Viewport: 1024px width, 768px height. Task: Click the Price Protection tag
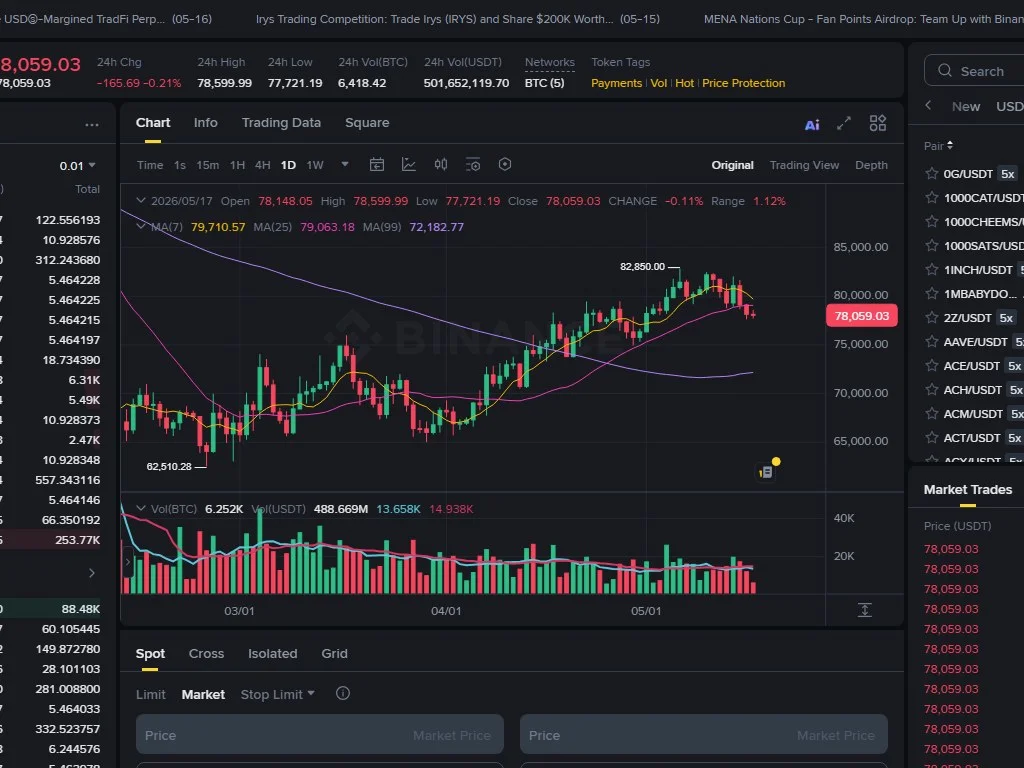[743, 83]
